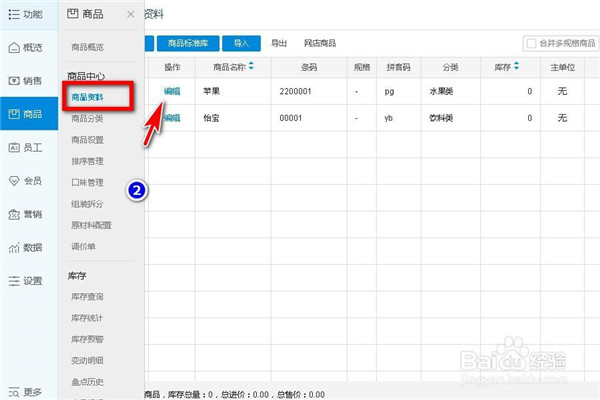
Task: Click the 商品标准库 button
Action: click(187, 44)
